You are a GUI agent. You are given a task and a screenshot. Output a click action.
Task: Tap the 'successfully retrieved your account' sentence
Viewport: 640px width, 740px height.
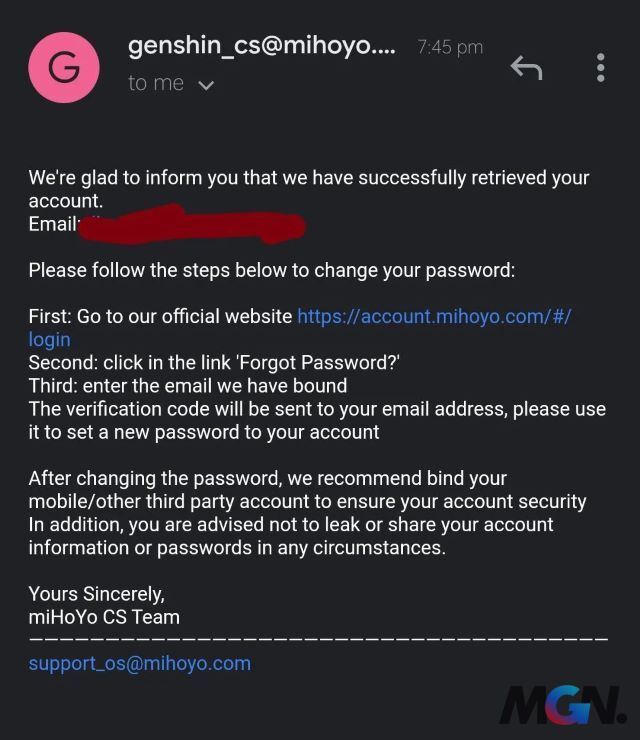[x=309, y=189]
